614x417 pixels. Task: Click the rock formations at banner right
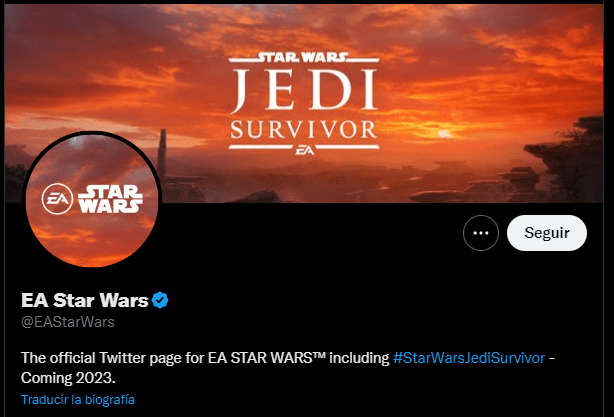click(x=564, y=157)
